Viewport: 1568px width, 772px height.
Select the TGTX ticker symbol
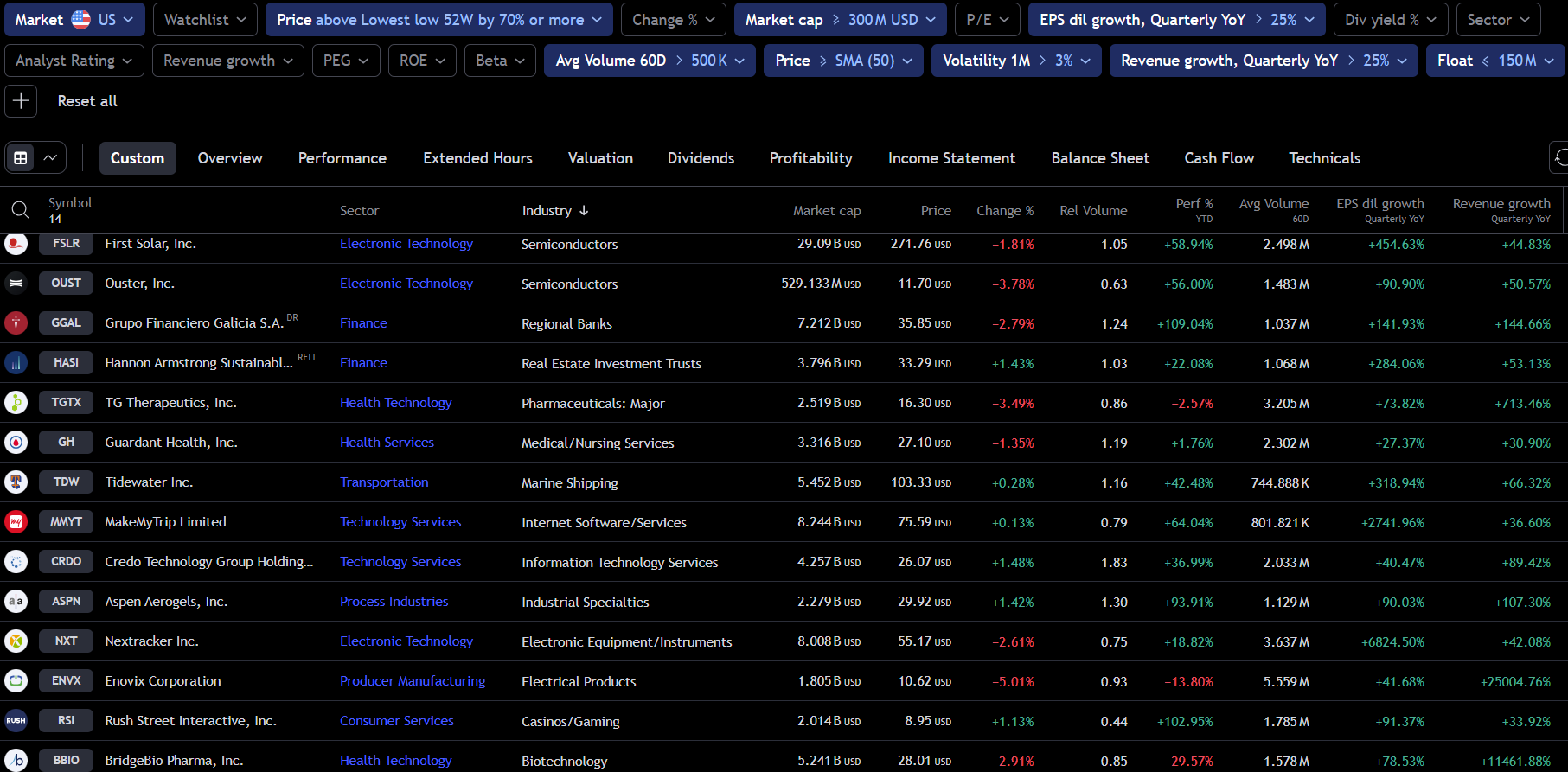[66, 403]
